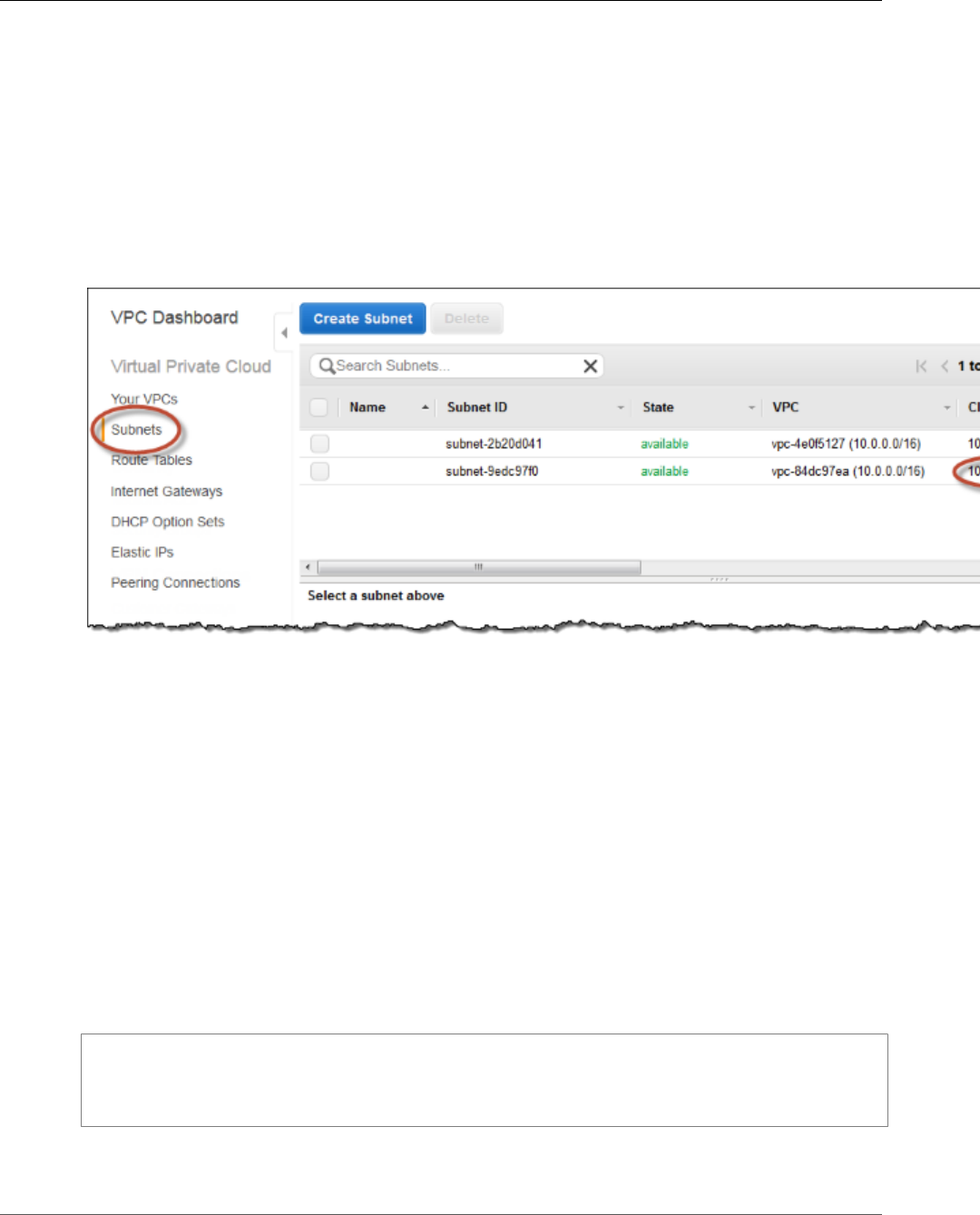Select Subnets in the sidebar

(136, 429)
